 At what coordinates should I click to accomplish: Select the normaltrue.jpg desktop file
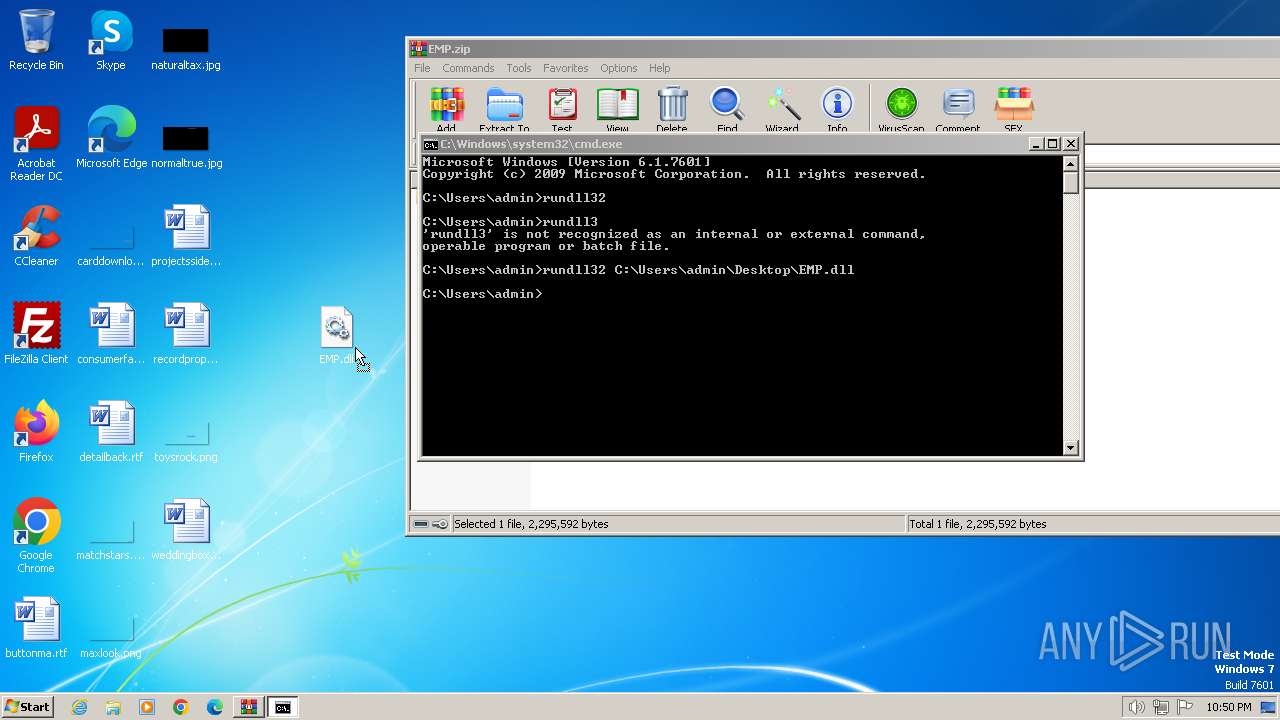point(186,146)
